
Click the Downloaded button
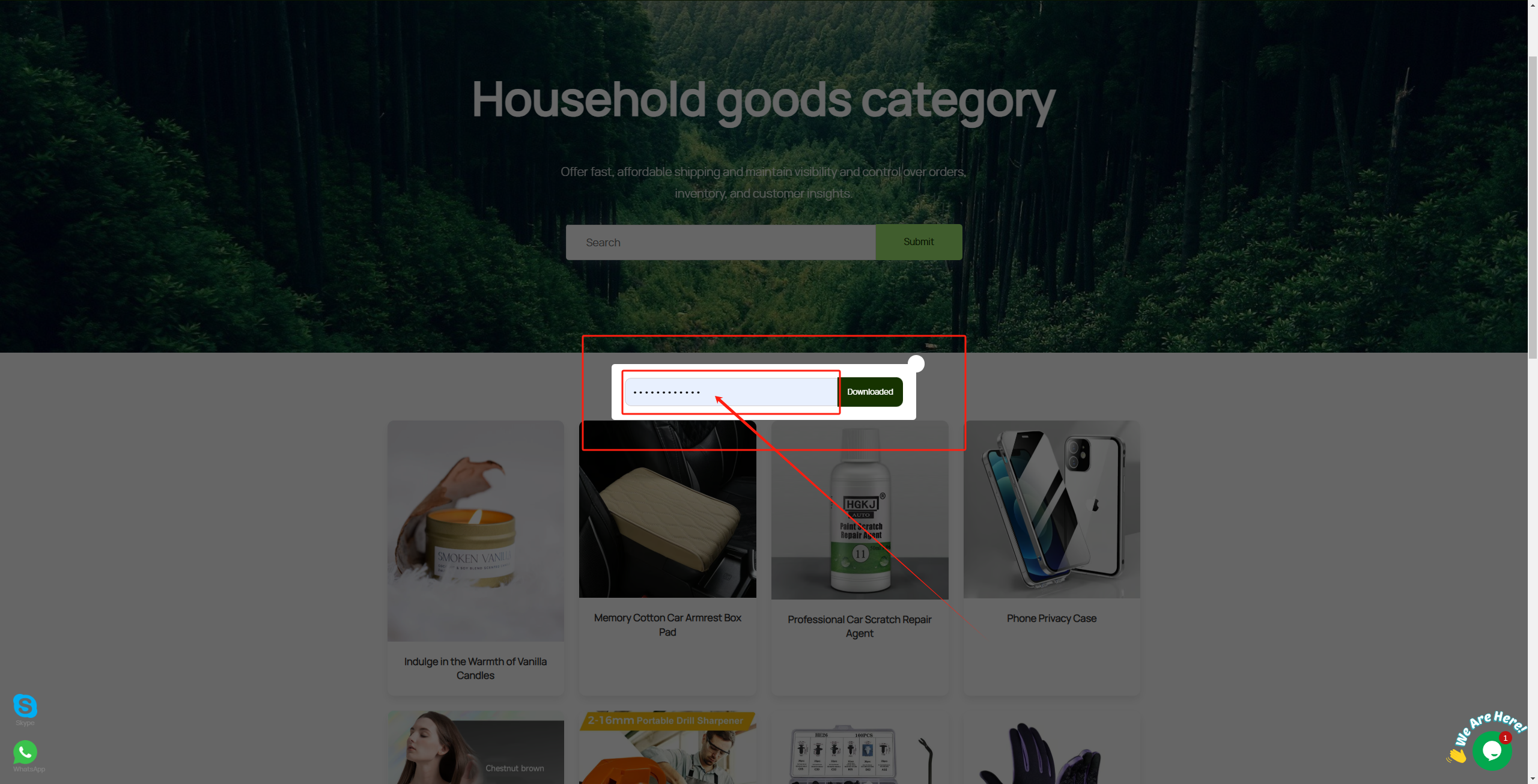[x=870, y=392]
